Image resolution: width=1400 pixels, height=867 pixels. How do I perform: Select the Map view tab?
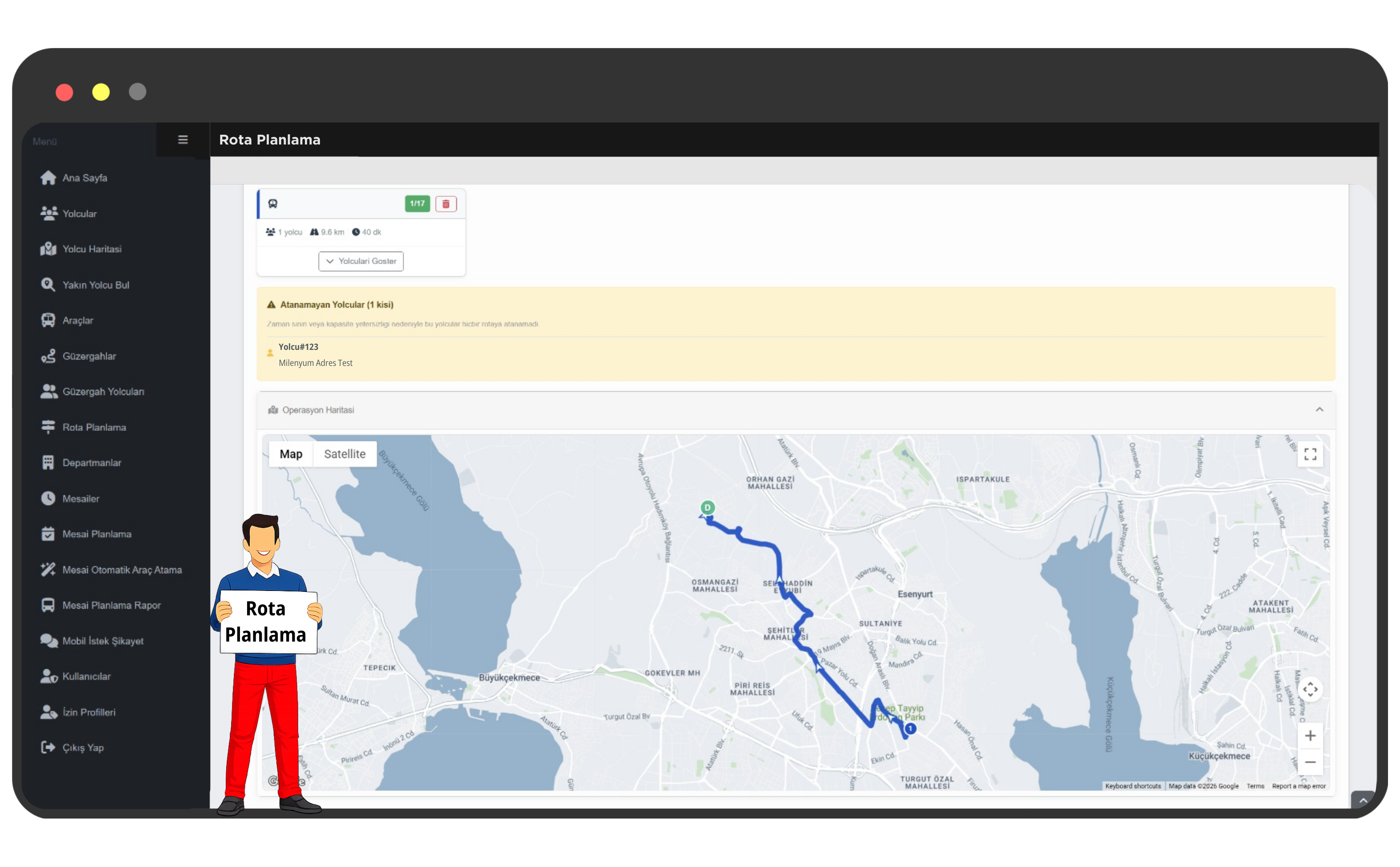point(291,454)
